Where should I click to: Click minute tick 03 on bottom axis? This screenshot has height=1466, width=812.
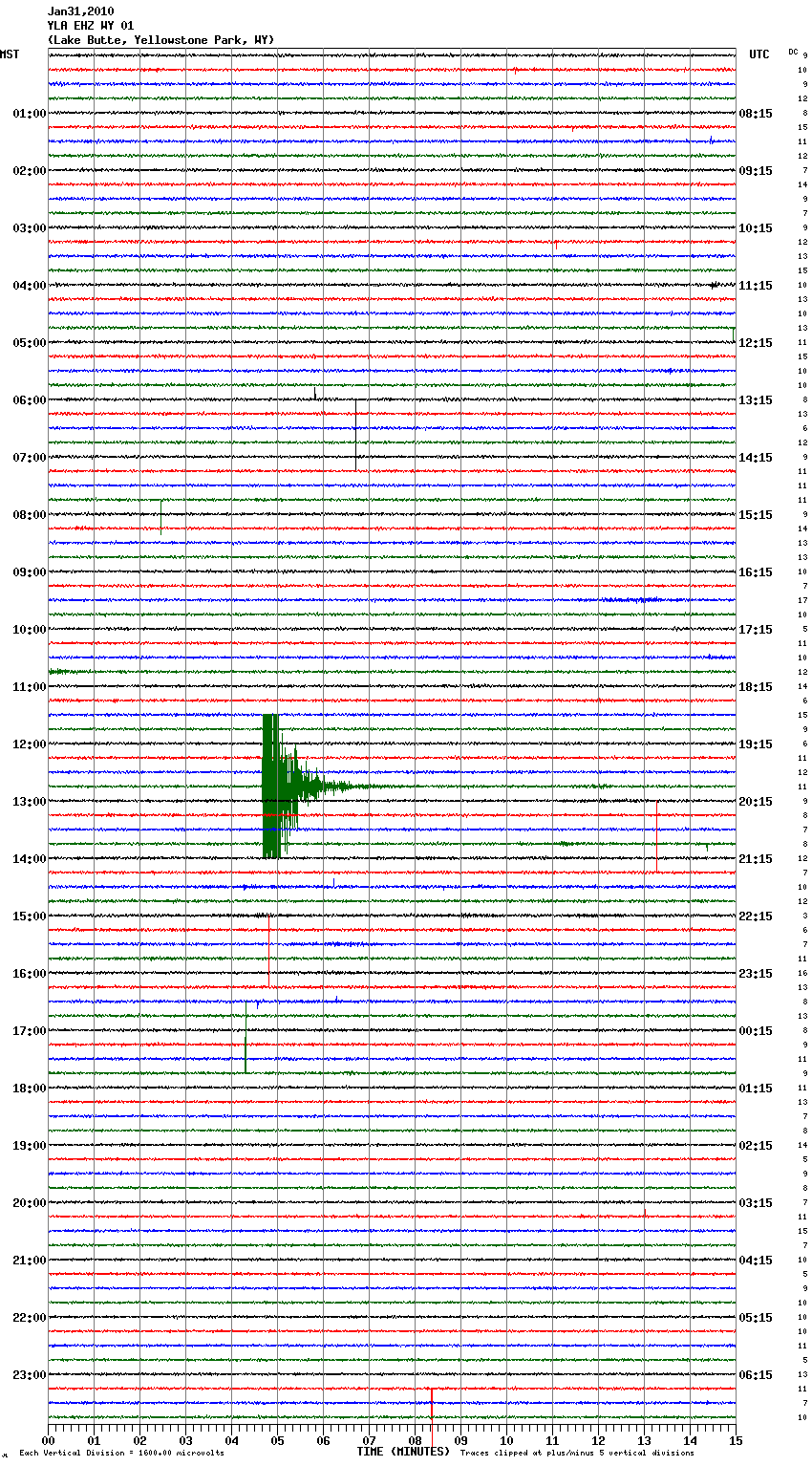(186, 1440)
